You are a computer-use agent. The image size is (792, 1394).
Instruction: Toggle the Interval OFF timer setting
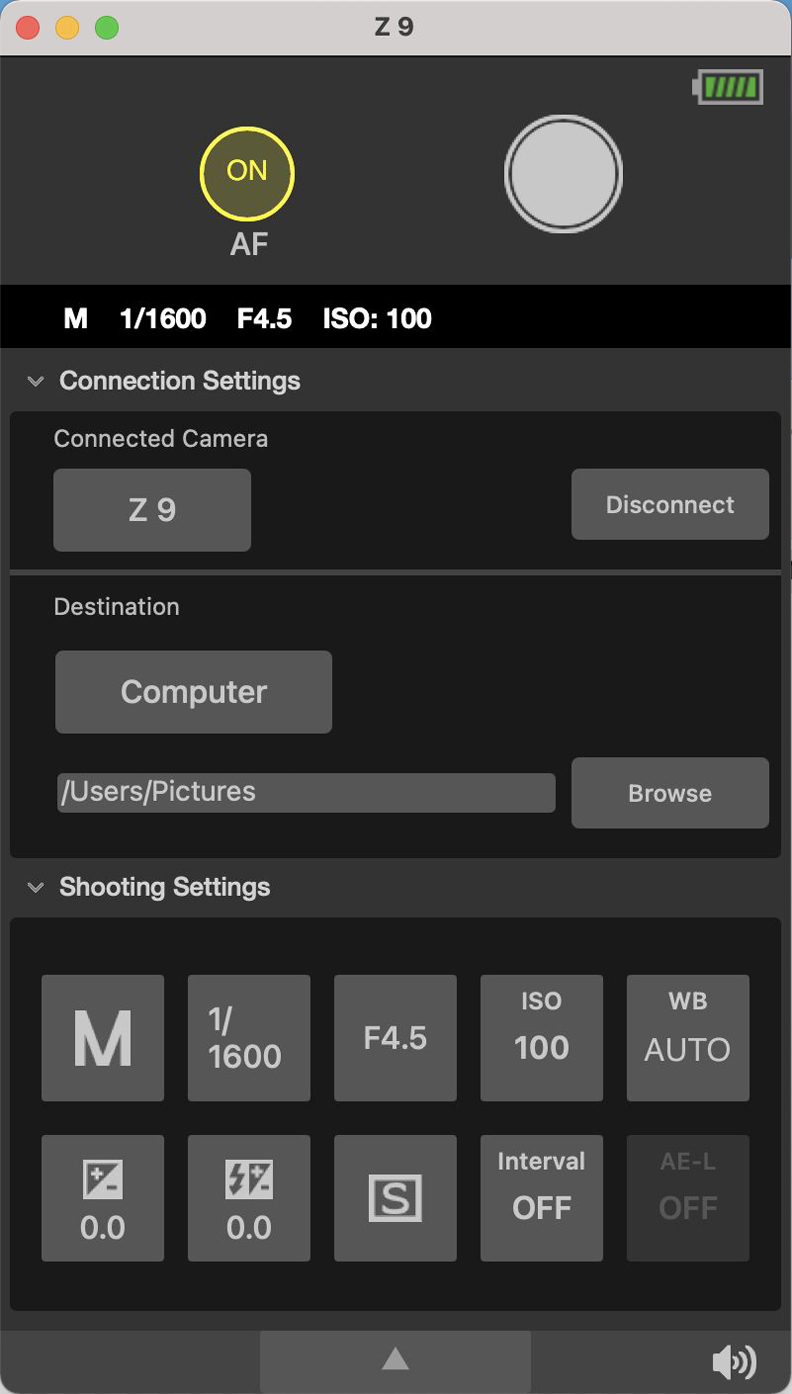(541, 1198)
